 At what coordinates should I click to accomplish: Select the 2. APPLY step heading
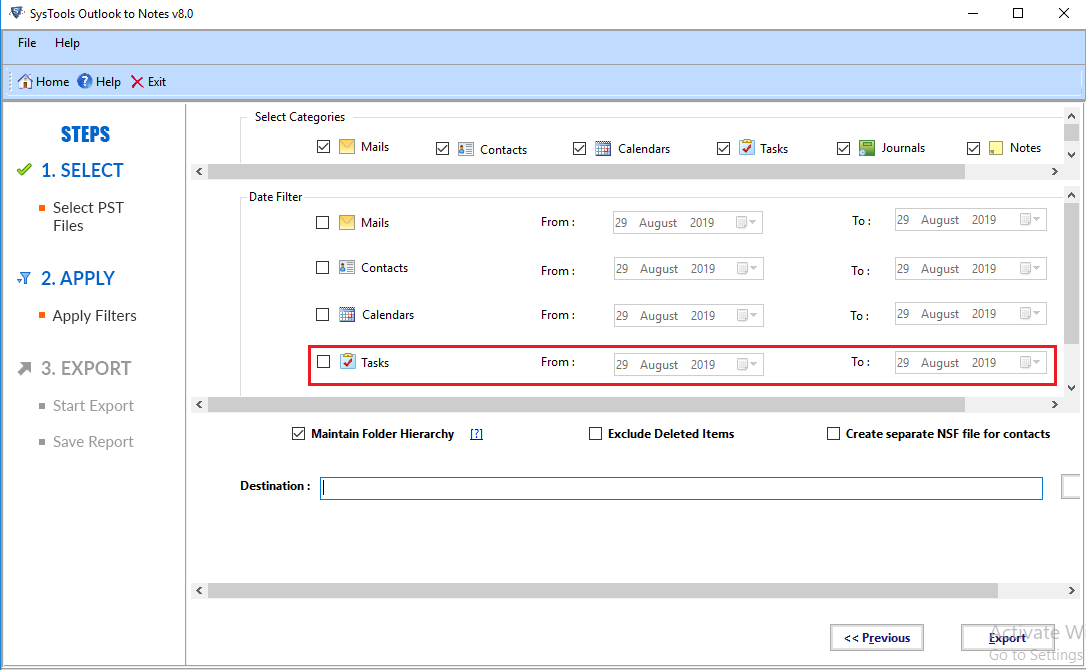click(x=78, y=278)
